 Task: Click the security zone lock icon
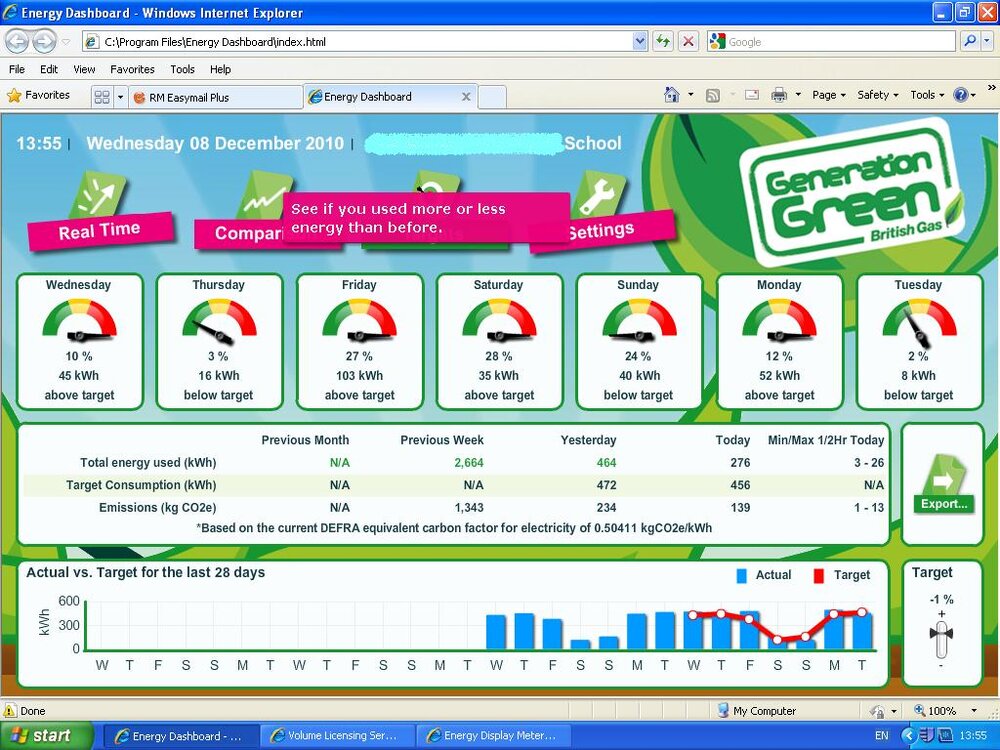pos(878,710)
